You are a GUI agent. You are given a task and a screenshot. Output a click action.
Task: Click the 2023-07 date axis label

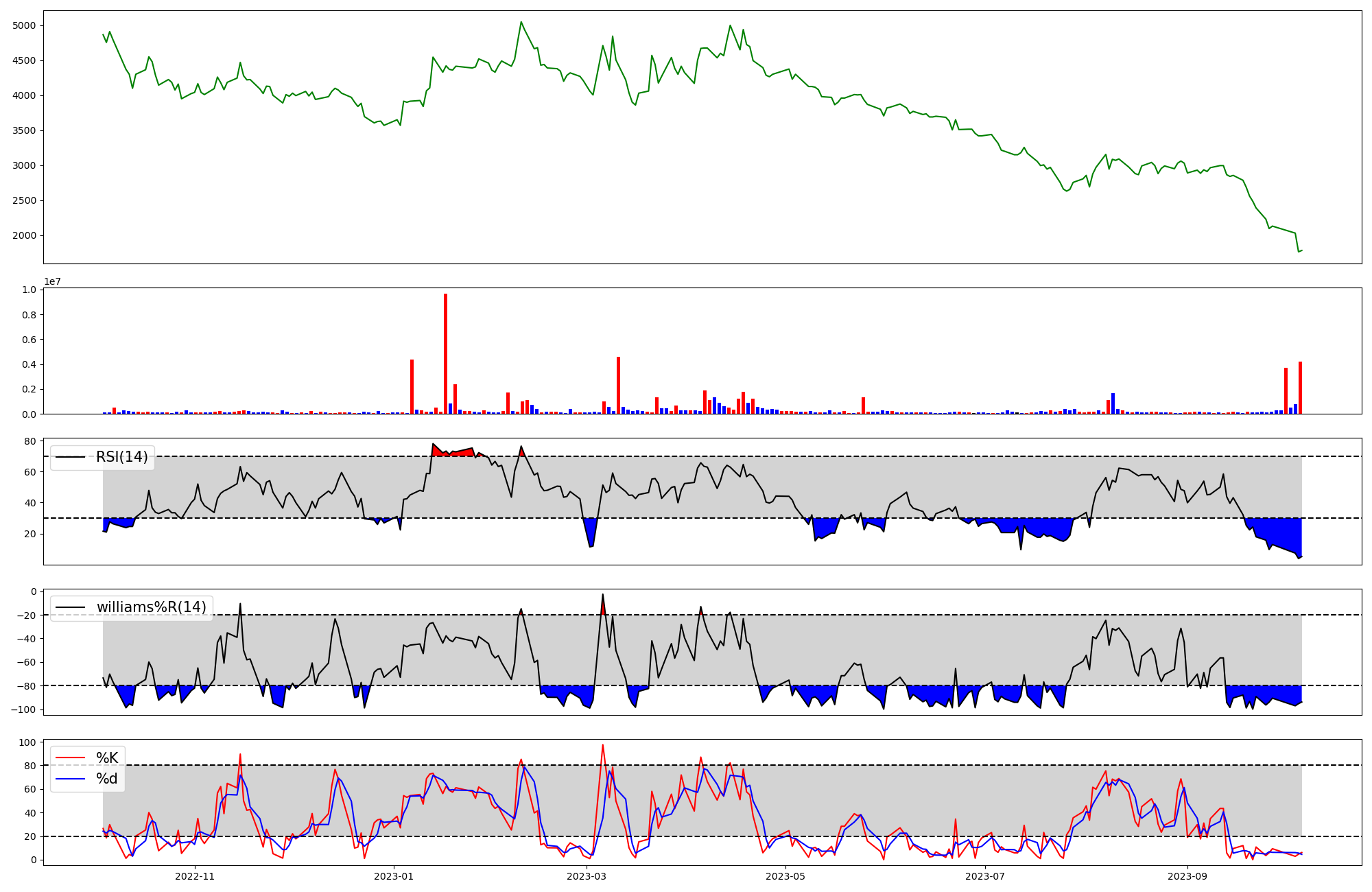(x=985, y=876)
